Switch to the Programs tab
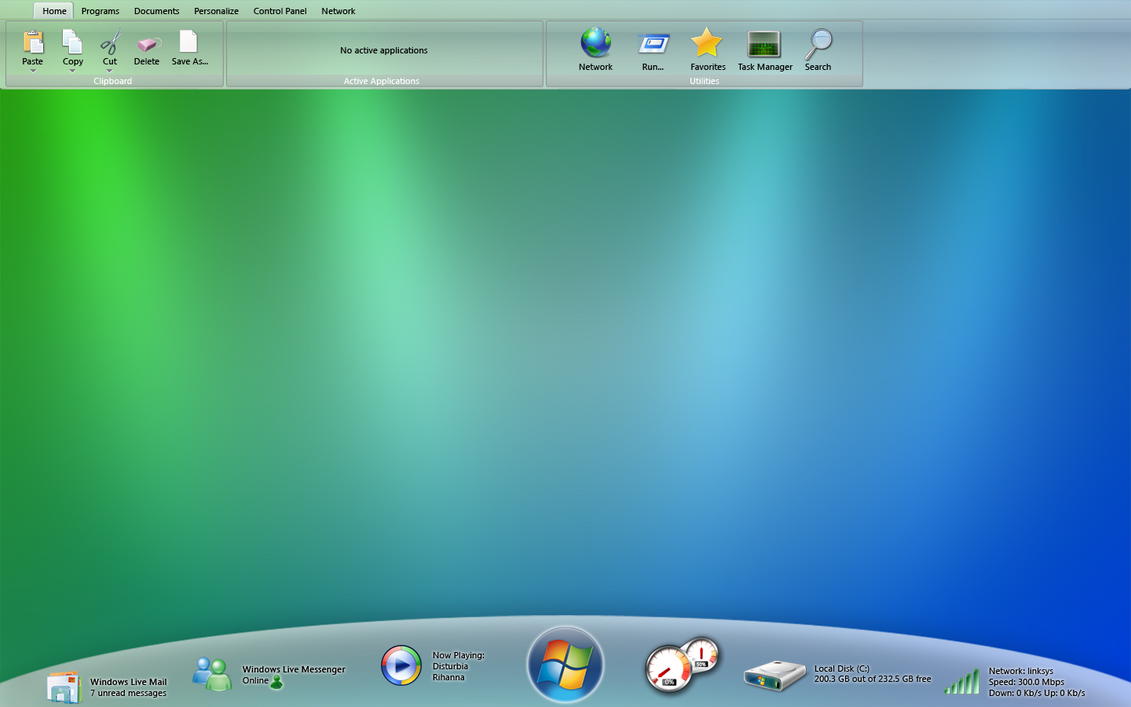 click(x=100, y=11)
